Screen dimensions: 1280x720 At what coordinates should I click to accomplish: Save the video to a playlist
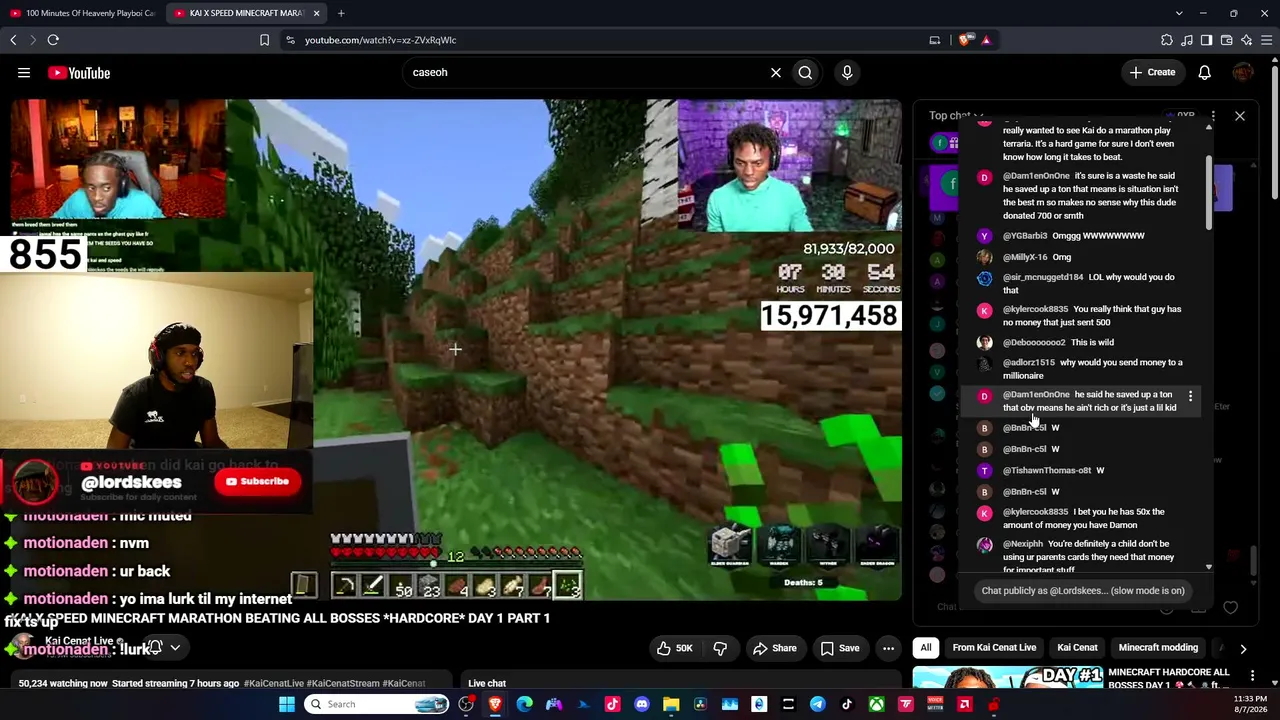pyautogui.click(x=839, y=648)
